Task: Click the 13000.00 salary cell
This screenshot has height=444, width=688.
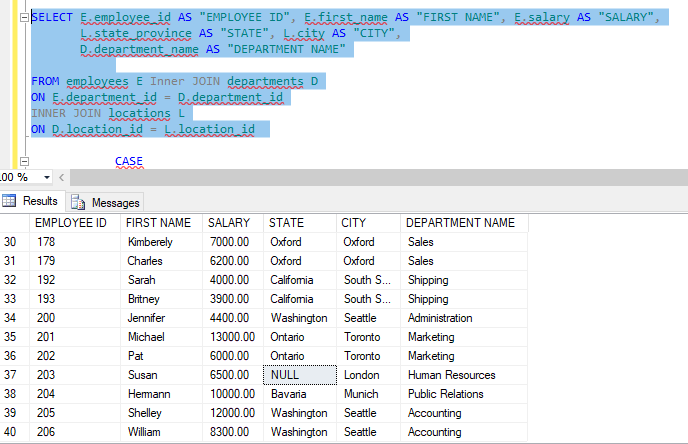Action: (x=232, y=337)
